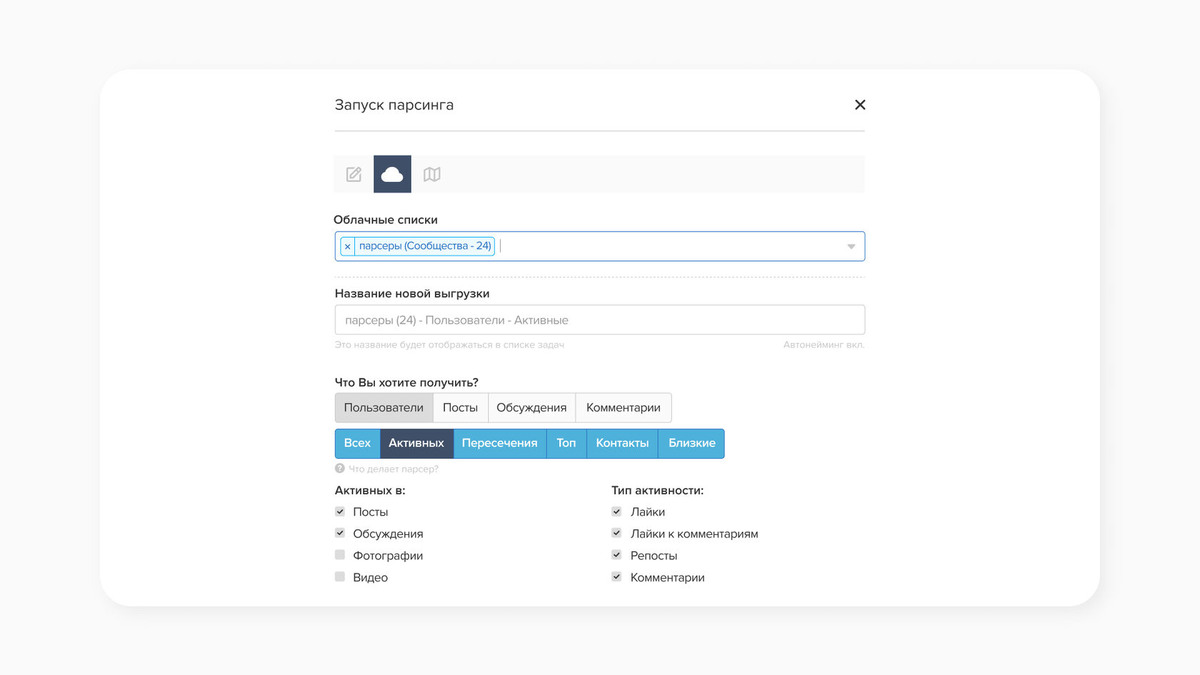The width and height of the screenshot is (1200, 675).
Task: Switch to the Пользователи tab
Action: tap(384, 407)
